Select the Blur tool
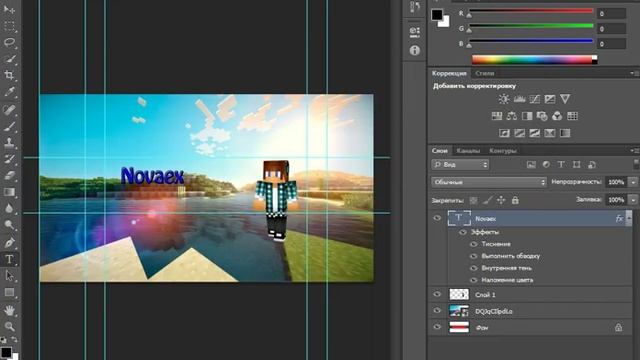 [9, 209]
